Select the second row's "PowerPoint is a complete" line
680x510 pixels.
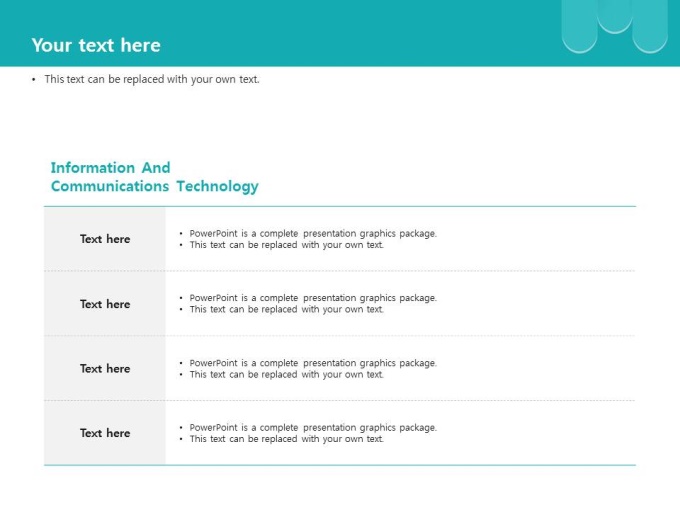pos(313,298)
